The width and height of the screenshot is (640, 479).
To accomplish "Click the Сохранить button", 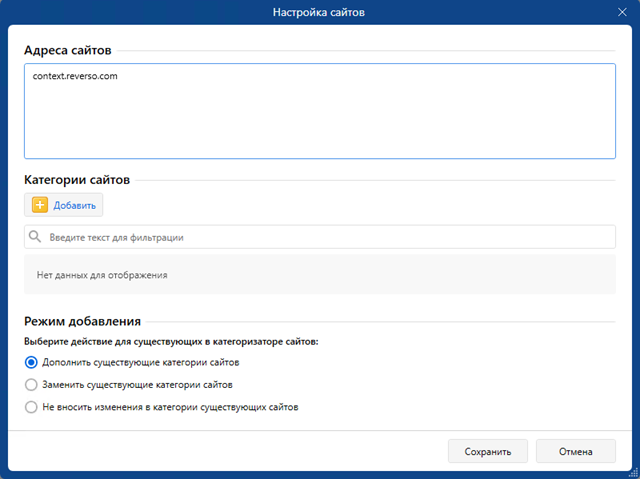I will click(488, 451).
